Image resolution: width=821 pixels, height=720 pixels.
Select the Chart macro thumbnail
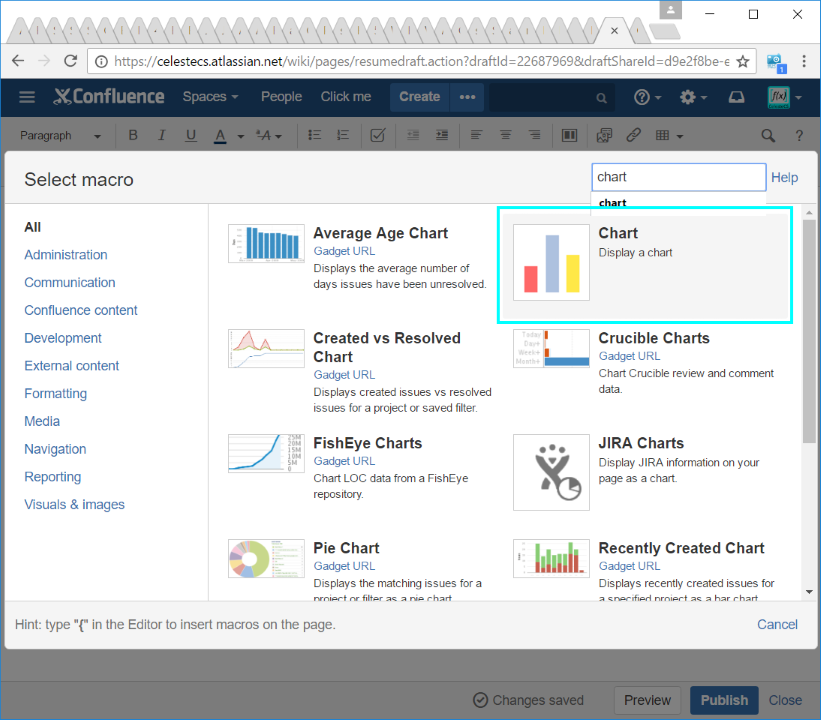[x=551, y=262]
